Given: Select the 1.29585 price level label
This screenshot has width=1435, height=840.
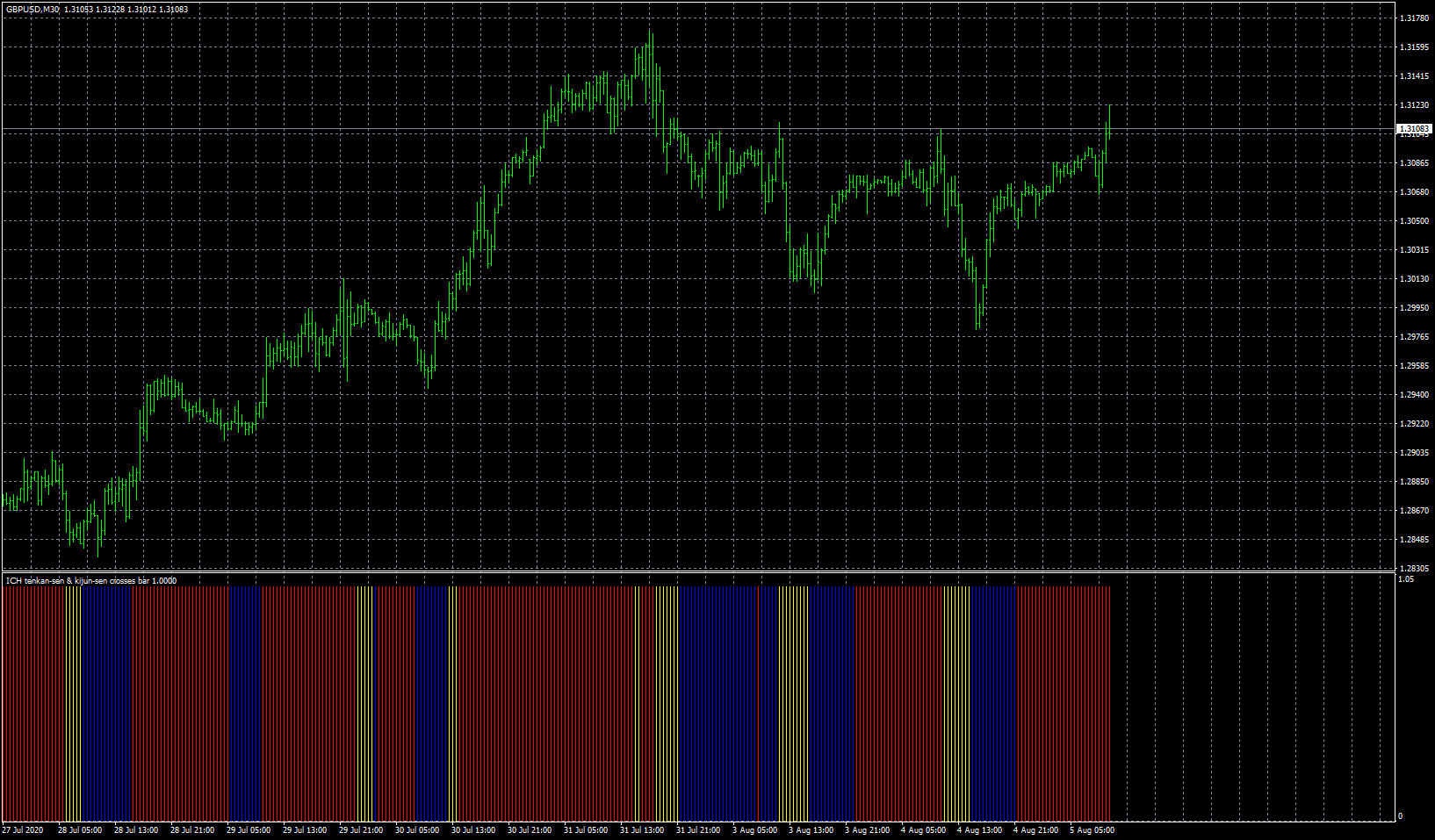Looking at the screenshot, I should pyautogui.click(x=1412, y=366).
